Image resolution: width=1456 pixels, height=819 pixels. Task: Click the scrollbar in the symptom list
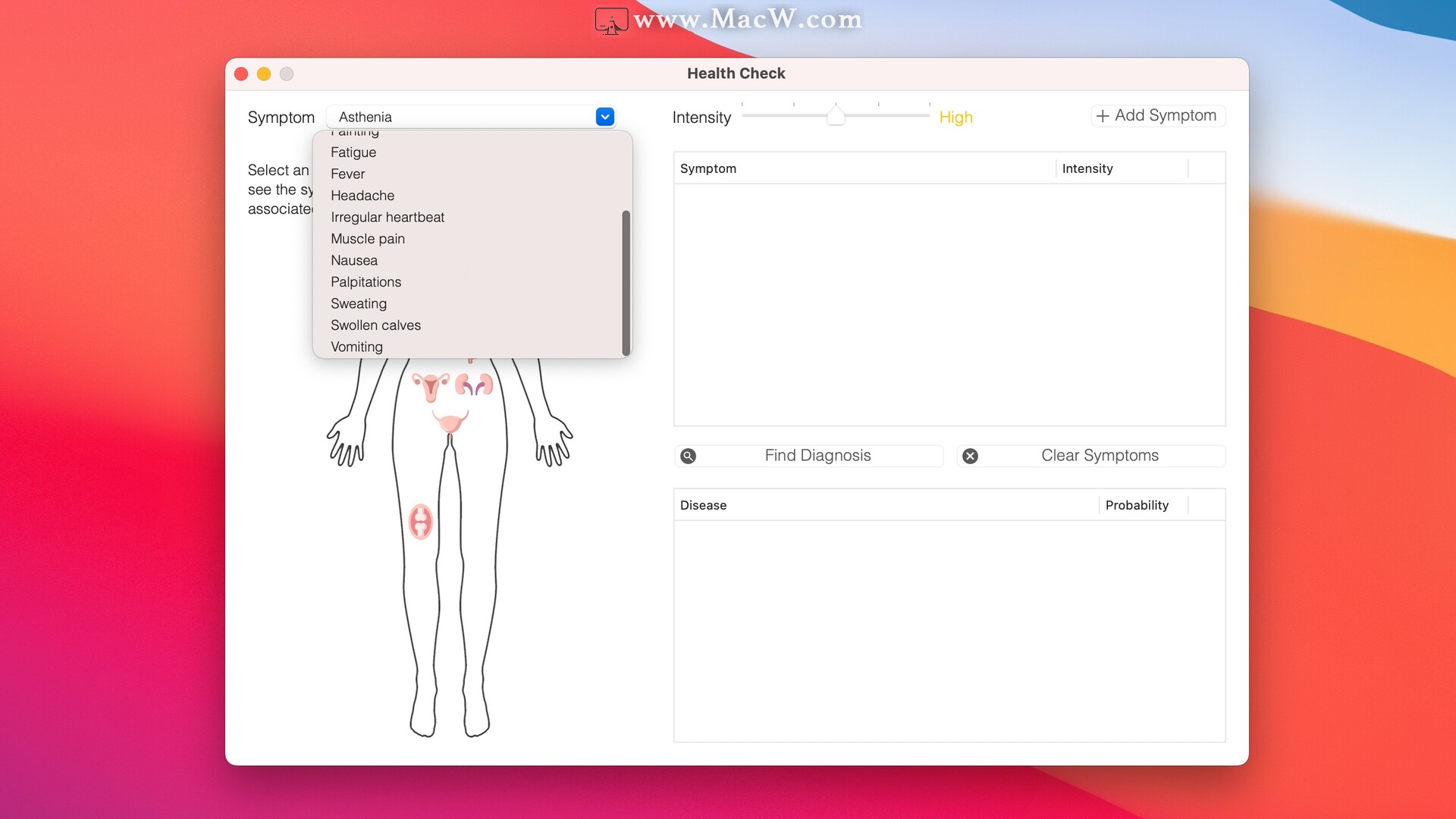click(626, 282)
